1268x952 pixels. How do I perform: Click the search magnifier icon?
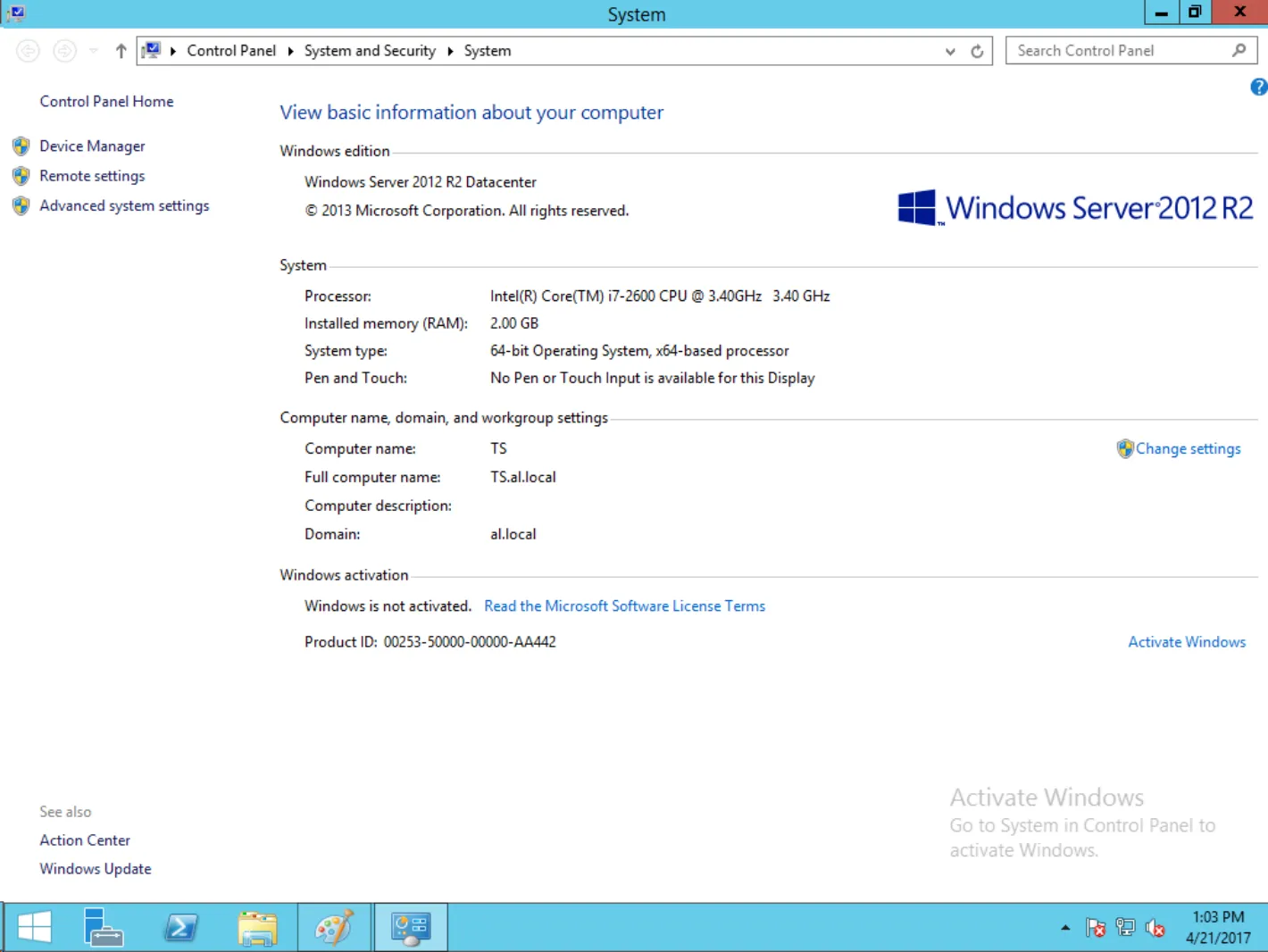pyautogui.click(x=1239, y=51)
